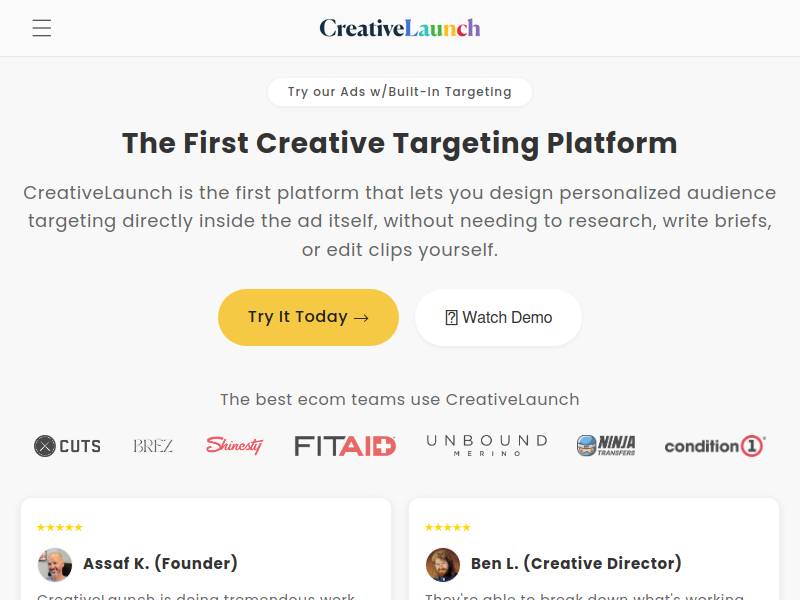Click the Condition 1 logo
This screenshot has width=800, height=600.
(715, 446)
